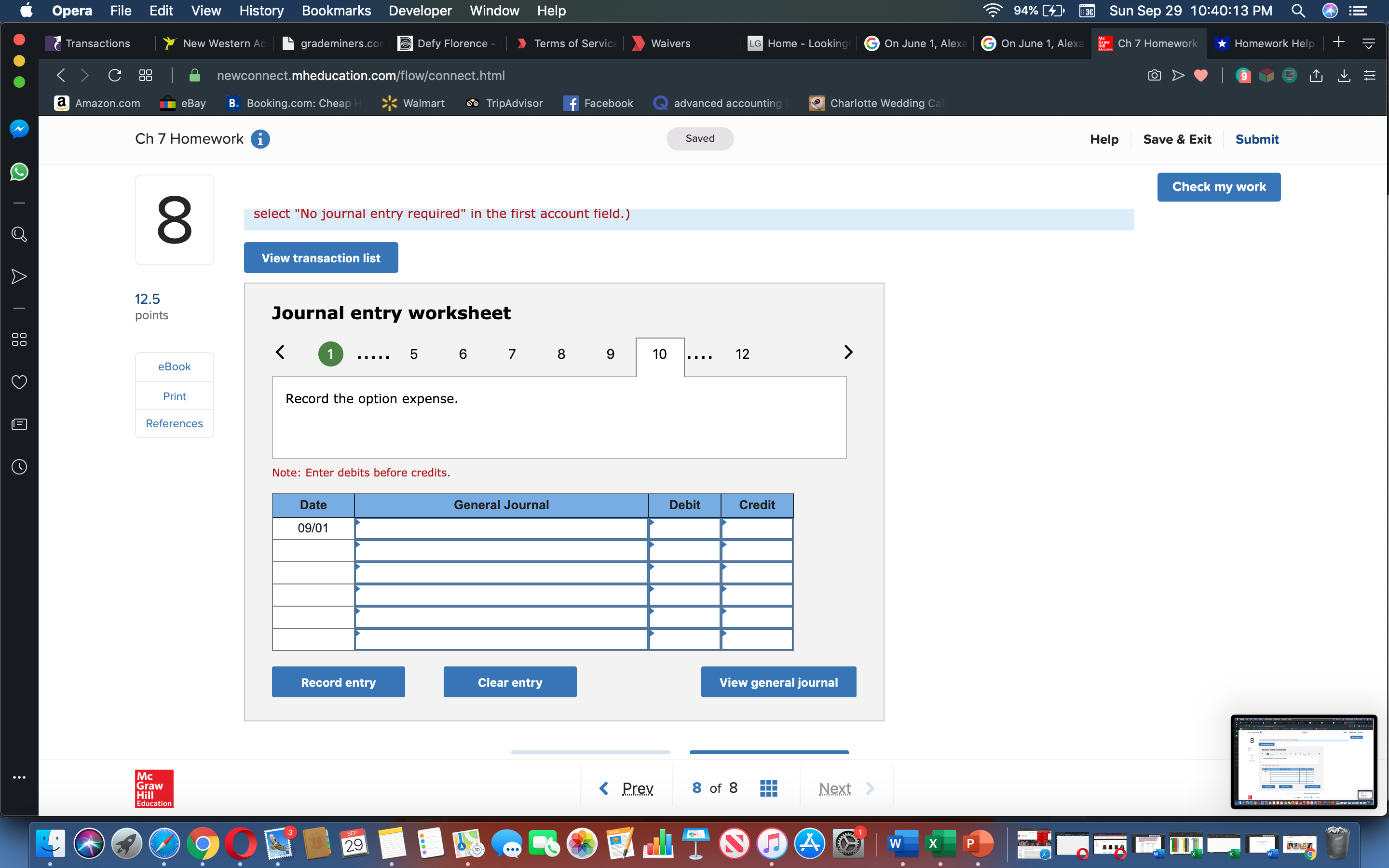Click the View transaction list button
Image resolution: width=1389 pixels, height=868 pixels.
point(320,257)
